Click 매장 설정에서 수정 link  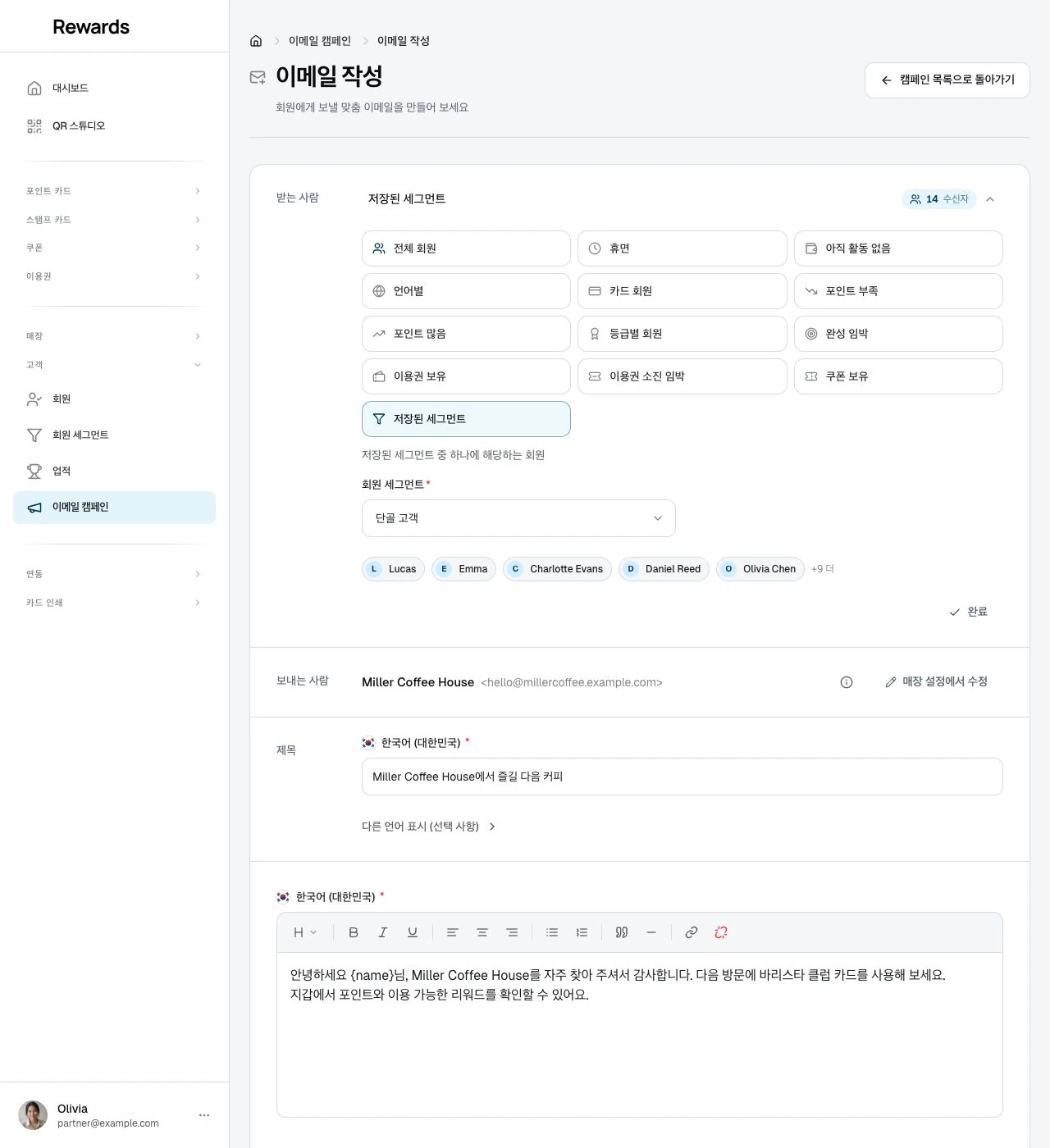936,682
